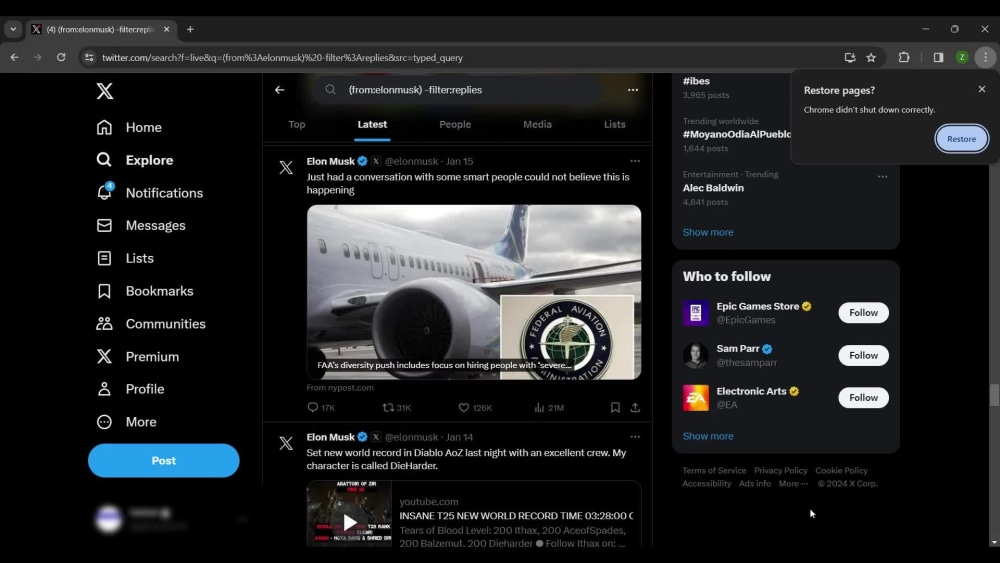Open Cookie Policy footer link
Image resolution: width=1000 pixels, height=563 pixels.
point(841,471)
